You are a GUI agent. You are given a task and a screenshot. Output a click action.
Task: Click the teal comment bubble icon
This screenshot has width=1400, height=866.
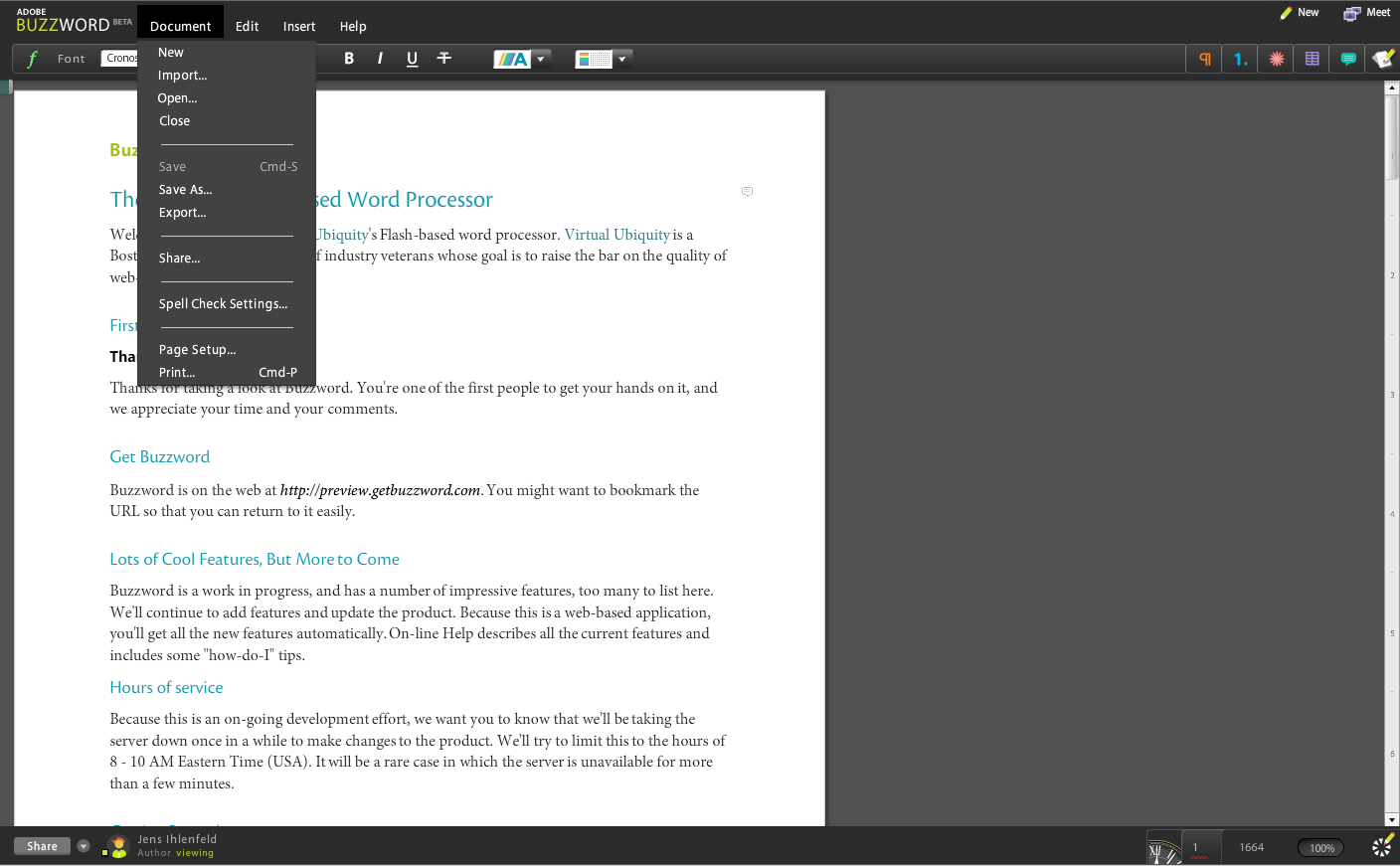[1346, 58]
